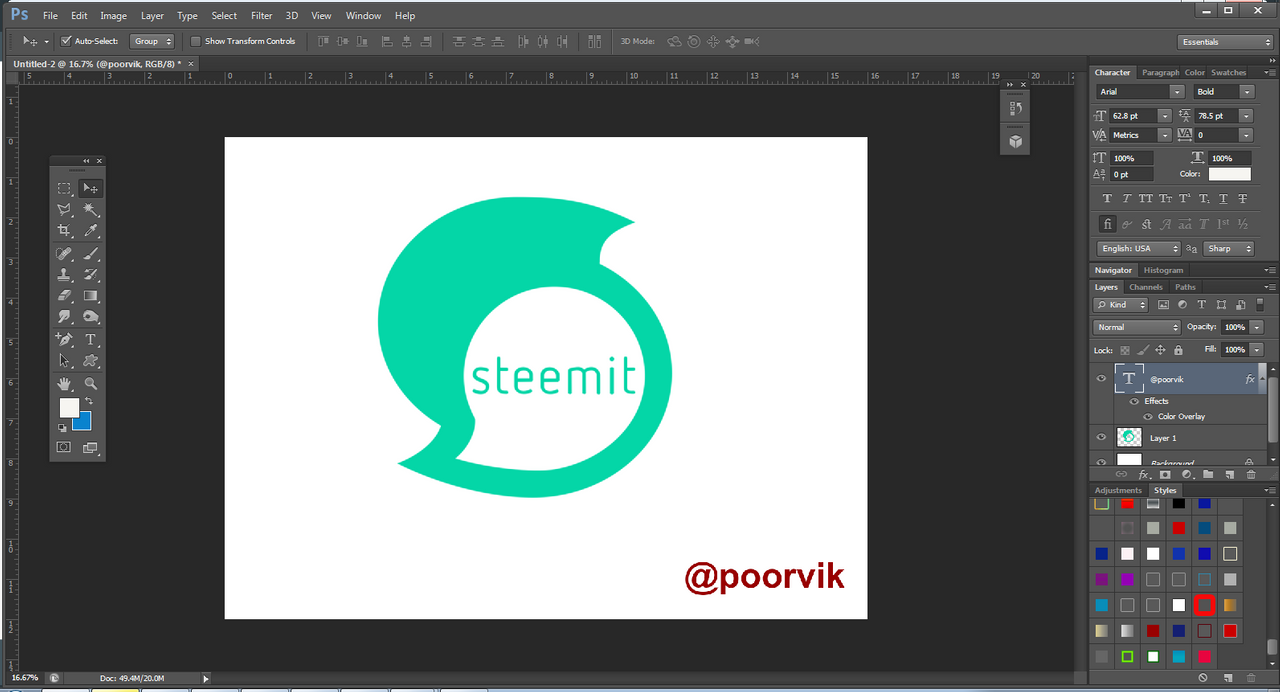Select the Move tool in tools panel
Viewport: 1280px width, 692px height.
[x=91, y=188]
